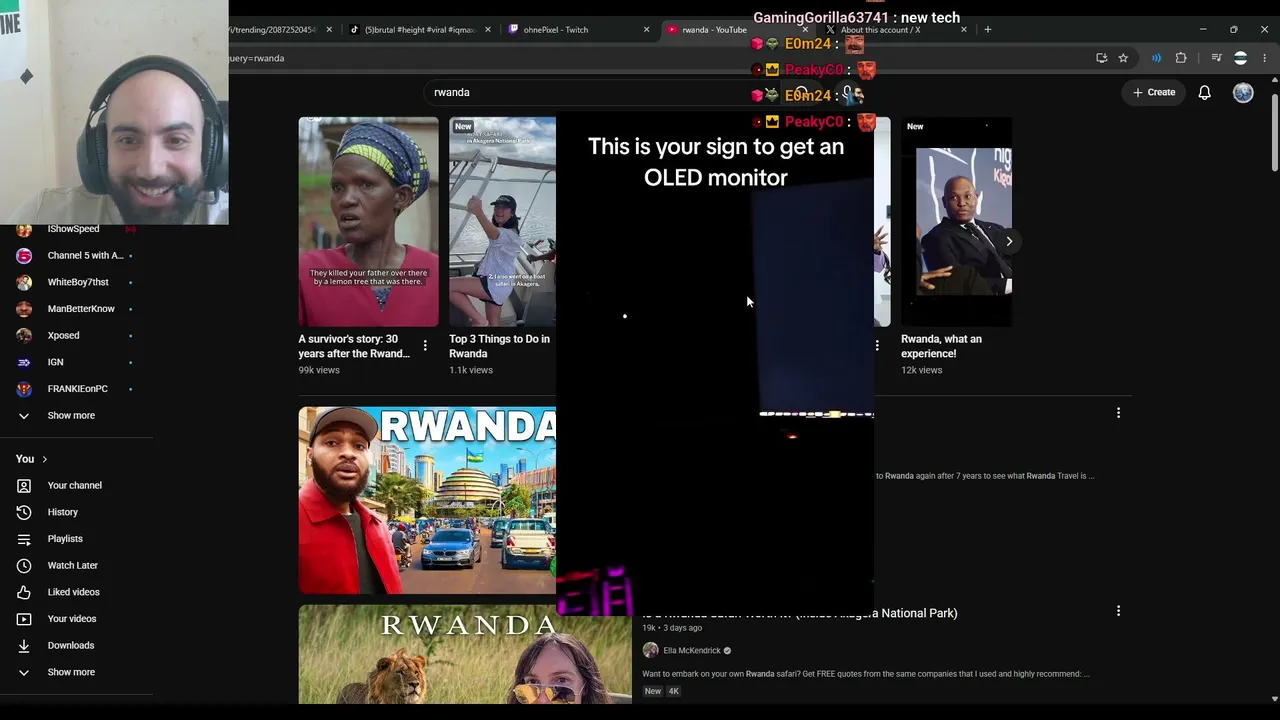Screen dimensions: 1280x720
Task: Open the Downloads link in sidebar
Action: coord(71,646)
